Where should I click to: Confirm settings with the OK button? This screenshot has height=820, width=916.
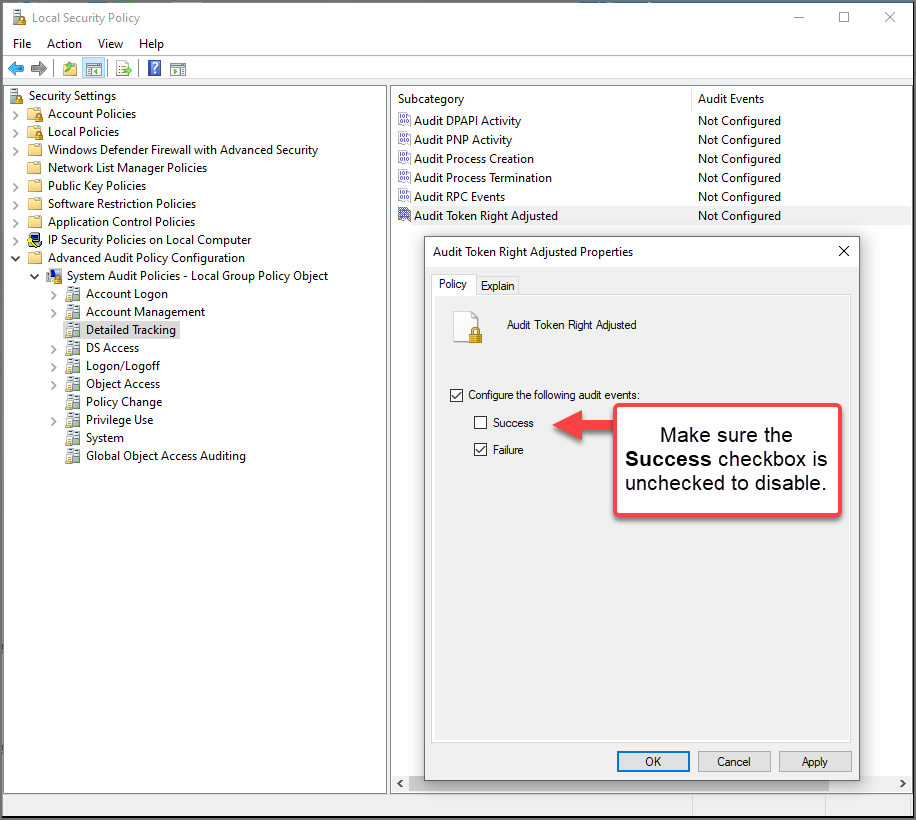click(x=653, y=761)
